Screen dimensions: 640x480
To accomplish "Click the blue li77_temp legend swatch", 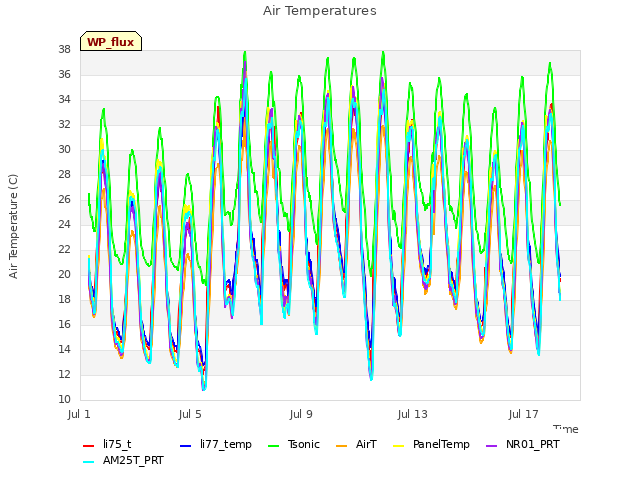I will click(x=186, y=446).
